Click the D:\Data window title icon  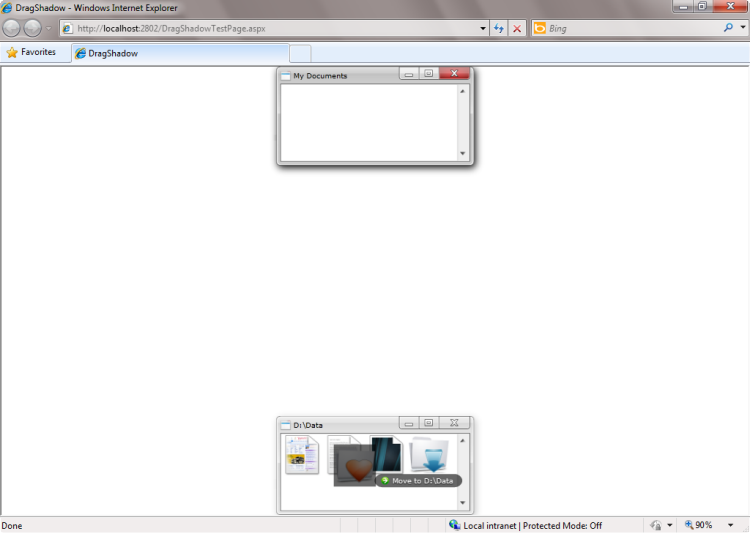(286, 425)
